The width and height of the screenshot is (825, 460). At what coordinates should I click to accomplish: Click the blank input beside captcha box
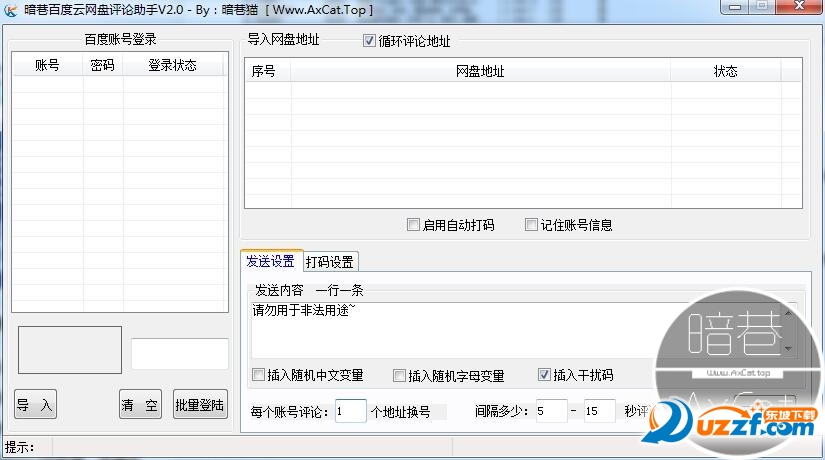pos(179,354)
